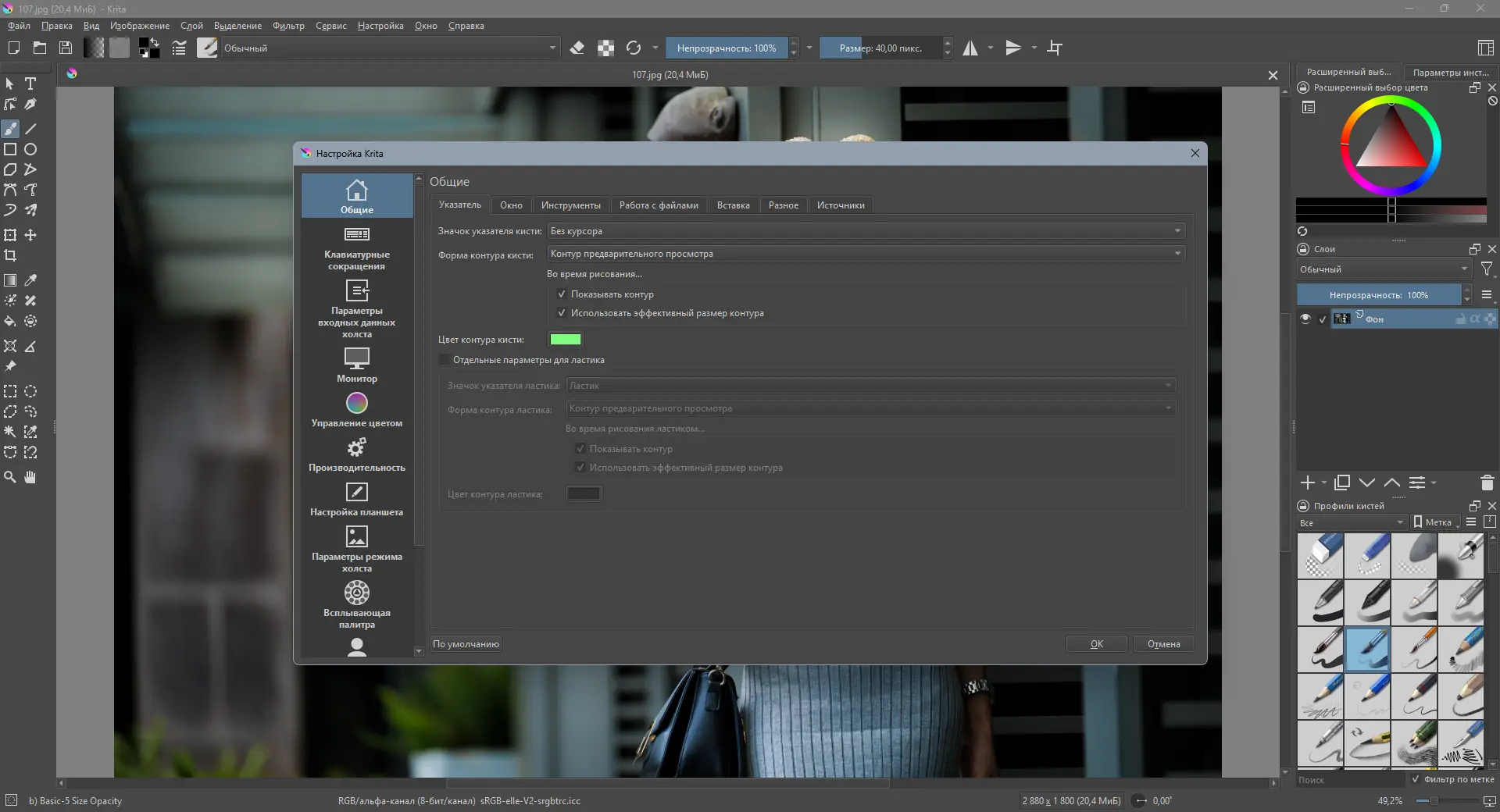
Task: Expand the layer blending mode dropdown
Action: pyautogui.click(x=1383, y=269)
